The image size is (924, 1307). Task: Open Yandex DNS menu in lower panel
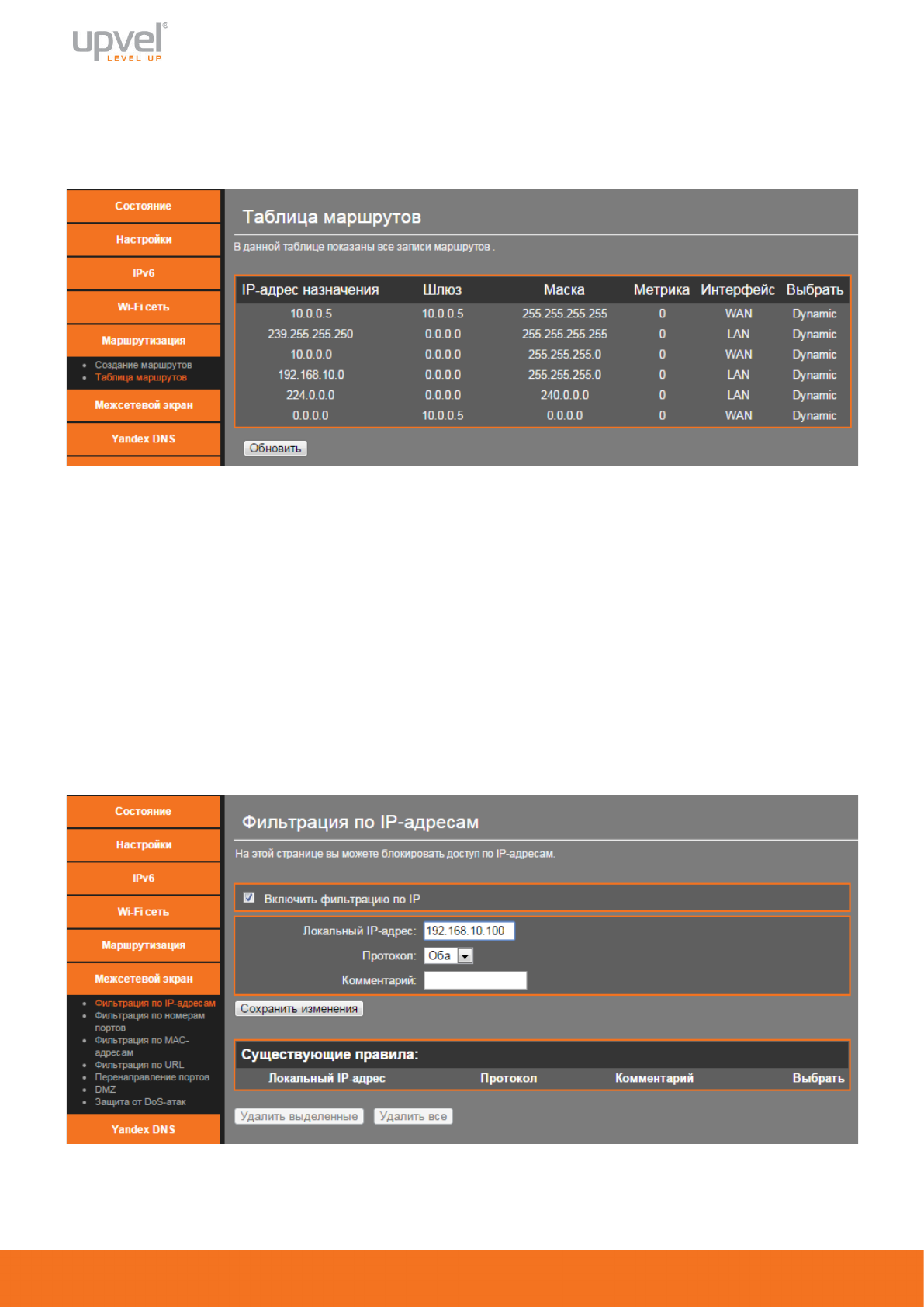click(144, 1129)
